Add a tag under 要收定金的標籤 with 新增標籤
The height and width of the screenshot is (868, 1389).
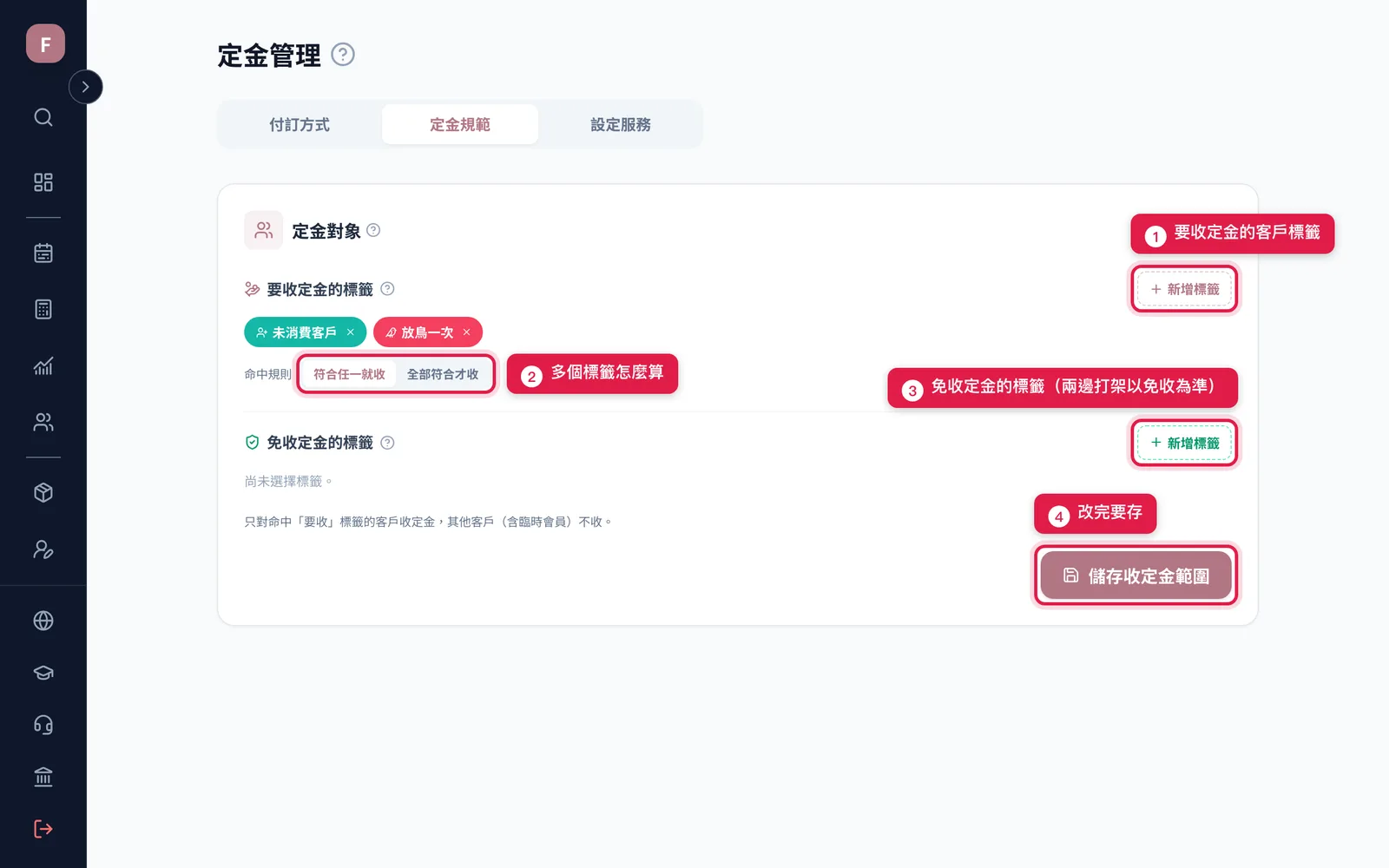[x=1185, y=289]
